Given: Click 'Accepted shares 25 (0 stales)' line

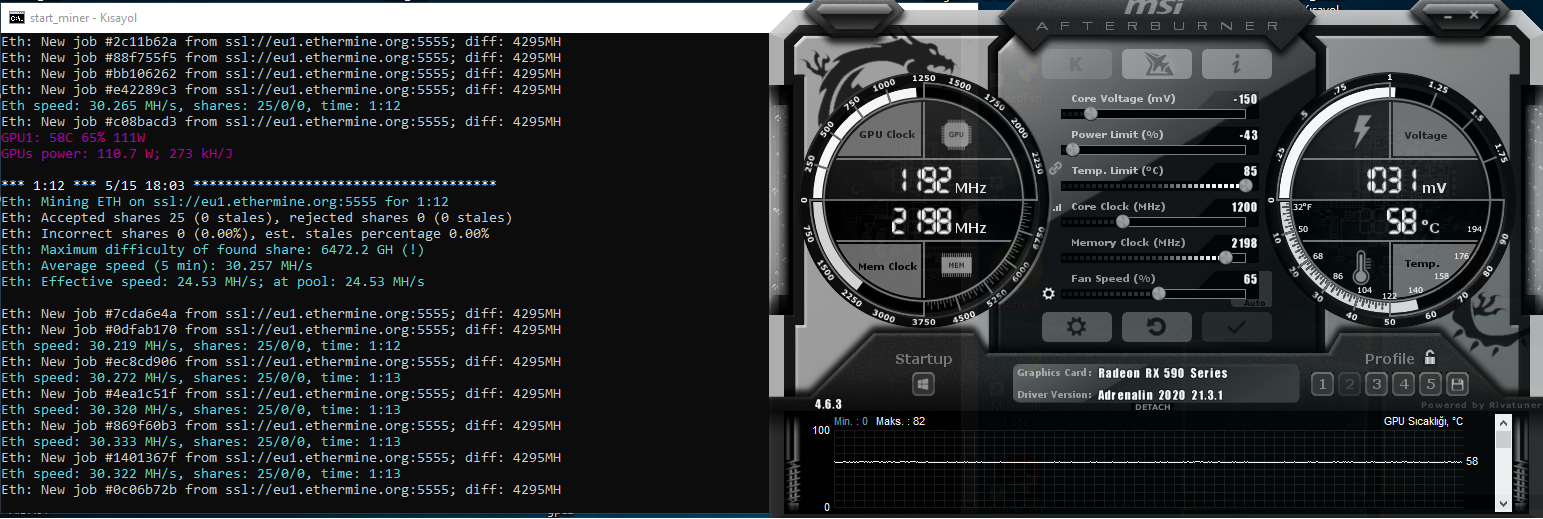Looking at the screenshot, I should 257,218.
